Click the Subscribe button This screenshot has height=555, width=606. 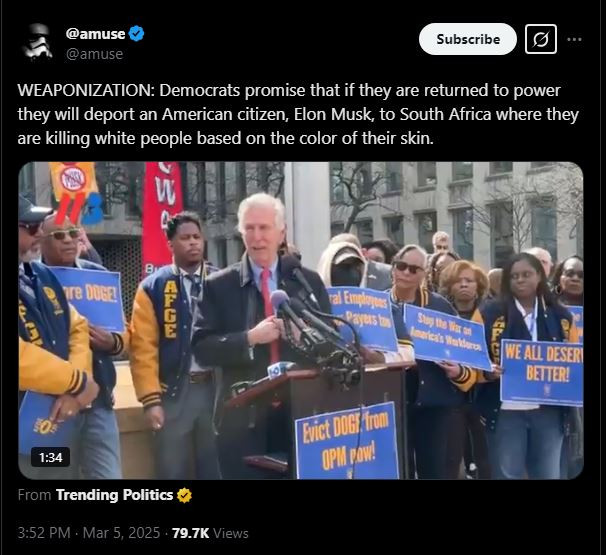[468, 39]
